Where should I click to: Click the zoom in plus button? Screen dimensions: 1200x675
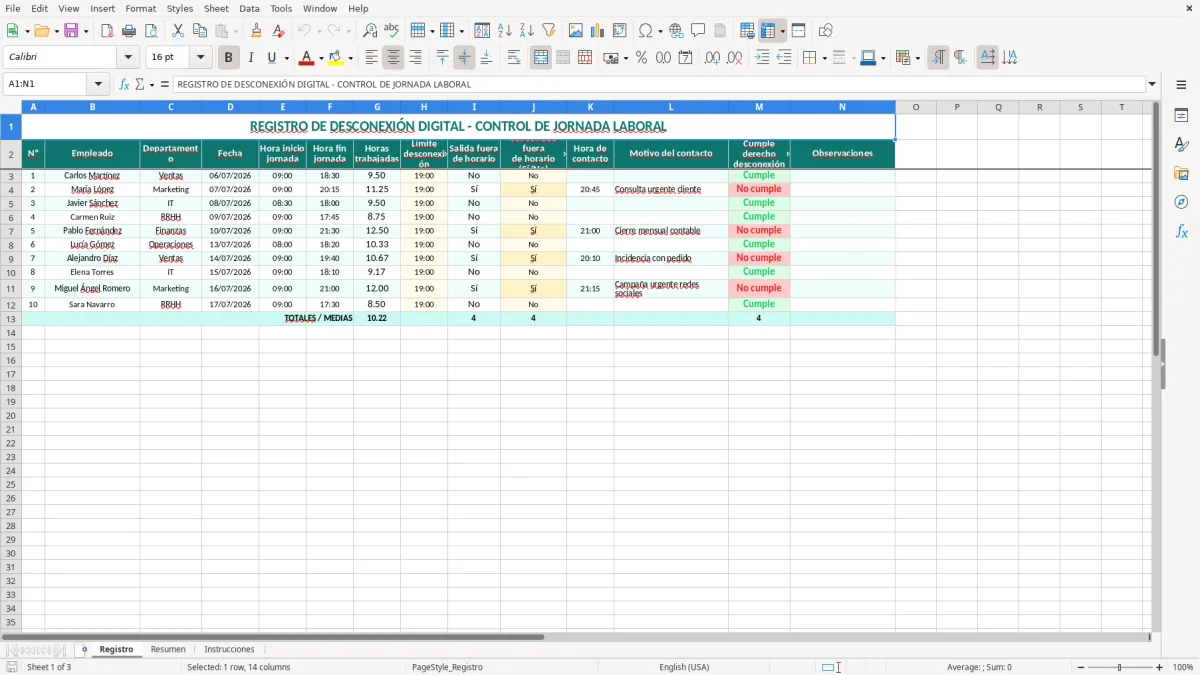(1159, 667)
